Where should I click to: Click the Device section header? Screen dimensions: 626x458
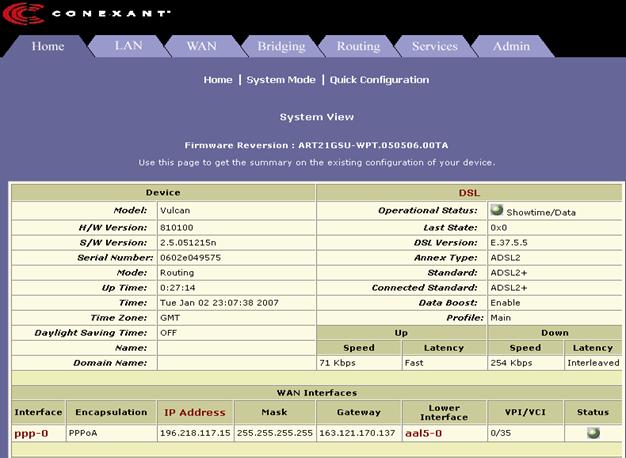point(163,193)
